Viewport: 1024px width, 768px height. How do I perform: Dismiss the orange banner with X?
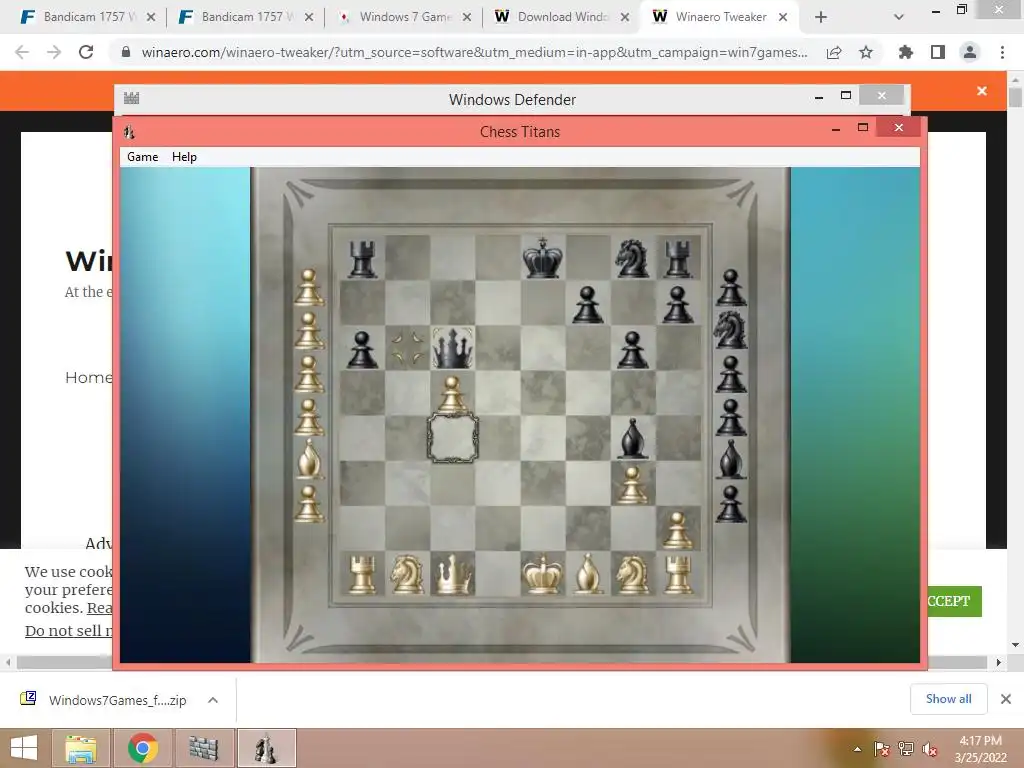click(x=982, y=91)
